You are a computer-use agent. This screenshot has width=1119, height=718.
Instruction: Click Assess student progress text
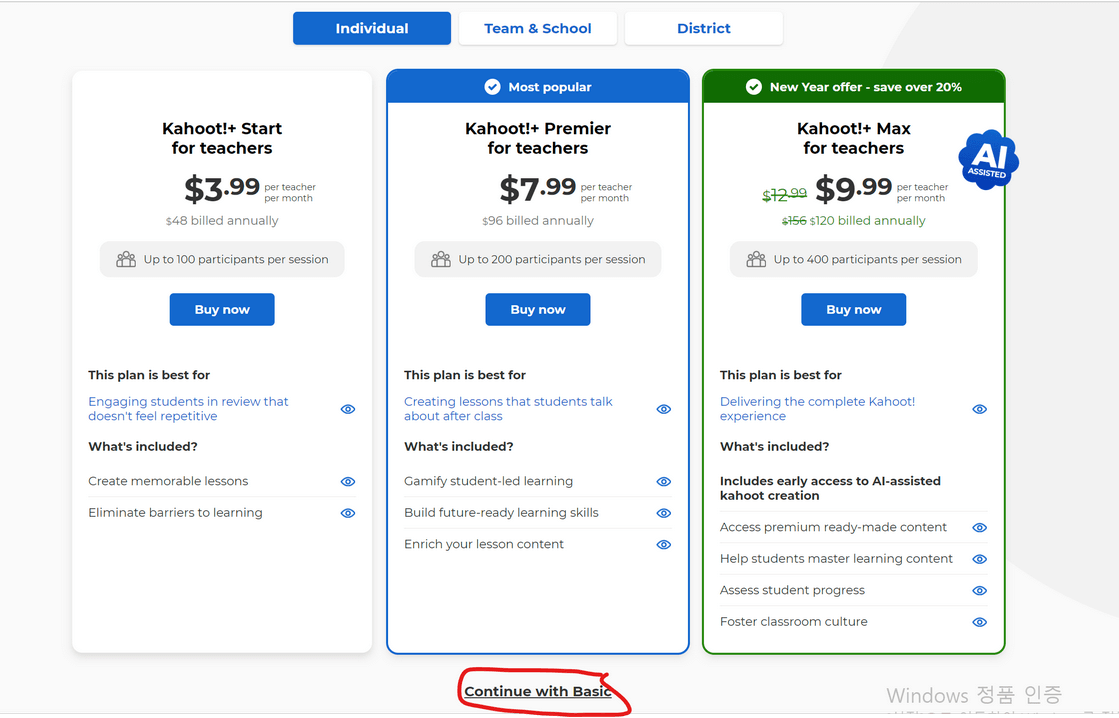tap(792, 590)
